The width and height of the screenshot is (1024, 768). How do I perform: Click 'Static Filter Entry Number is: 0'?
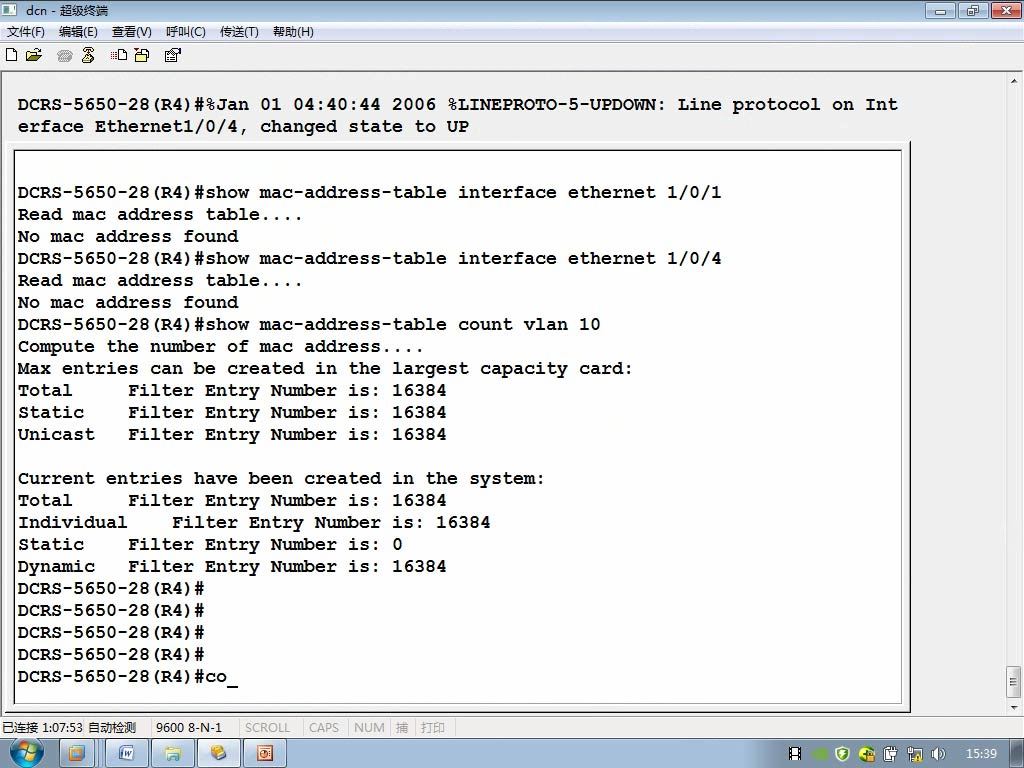point(210,545)
